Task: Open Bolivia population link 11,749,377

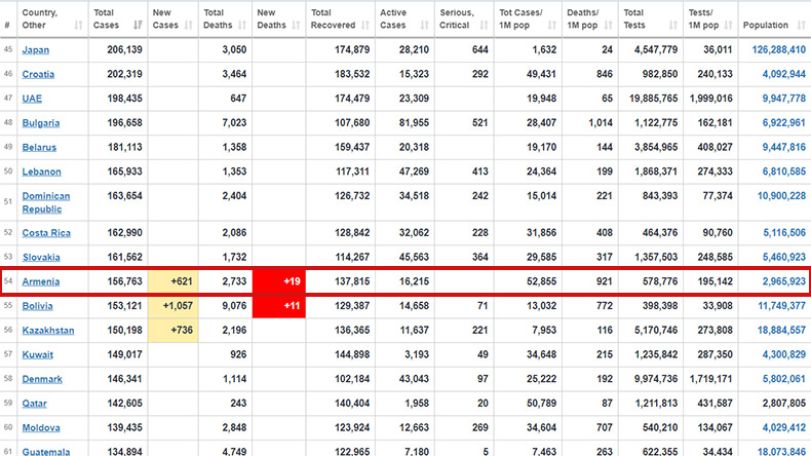Action: tap(782, 306)
